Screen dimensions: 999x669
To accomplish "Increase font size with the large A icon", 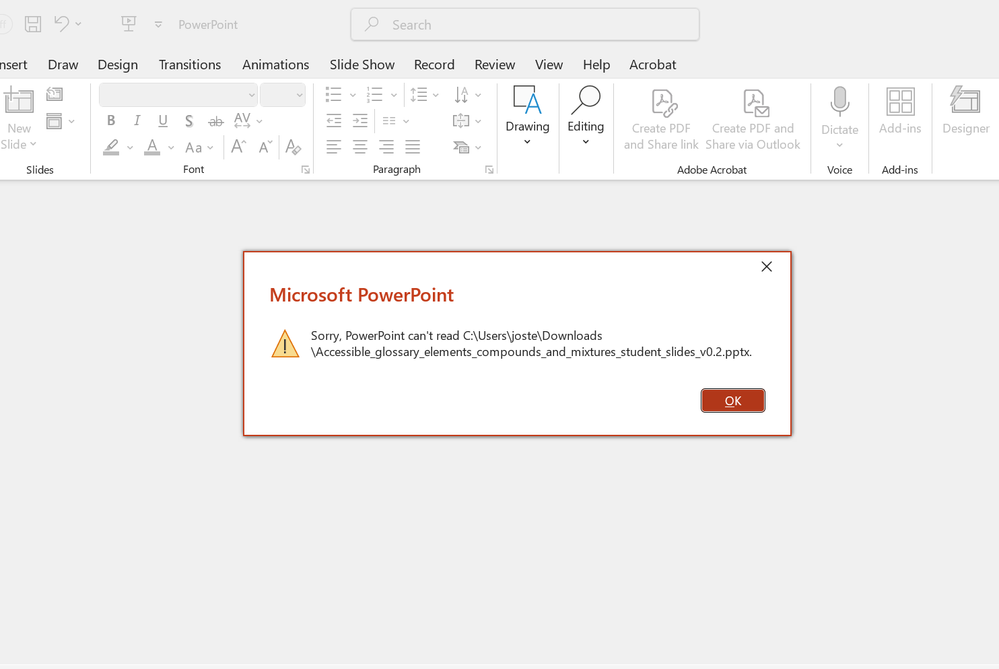I will [x=238, y=147].
